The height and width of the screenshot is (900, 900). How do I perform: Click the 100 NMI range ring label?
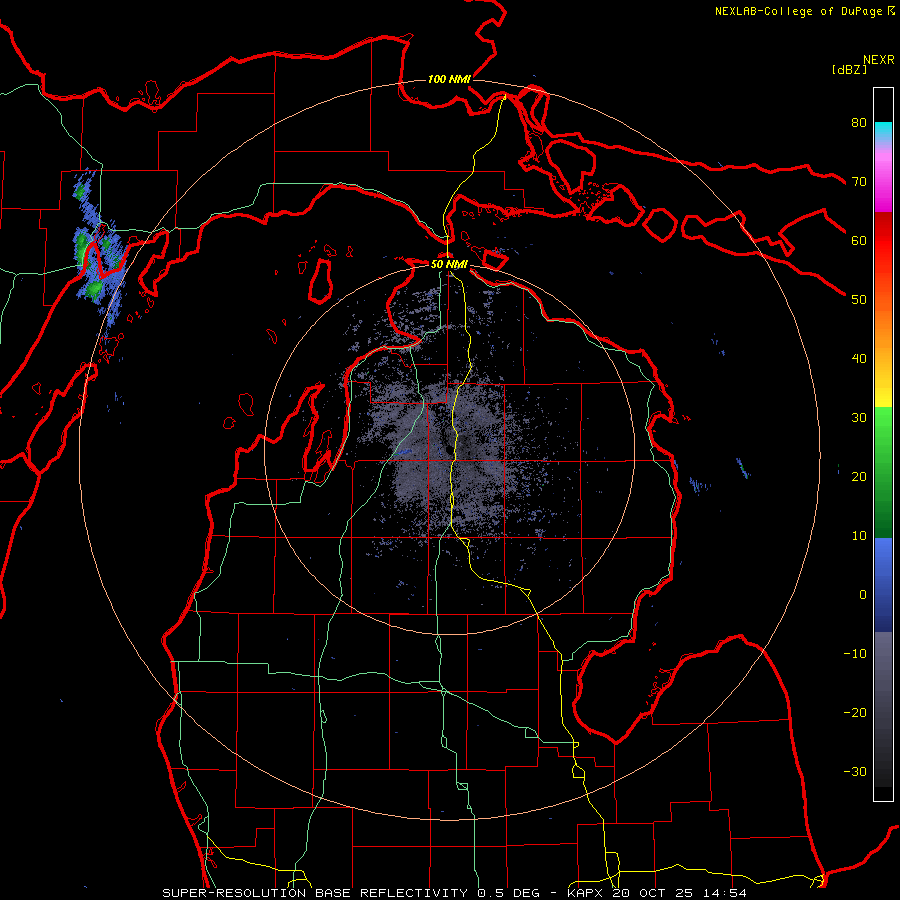point(449,79)
